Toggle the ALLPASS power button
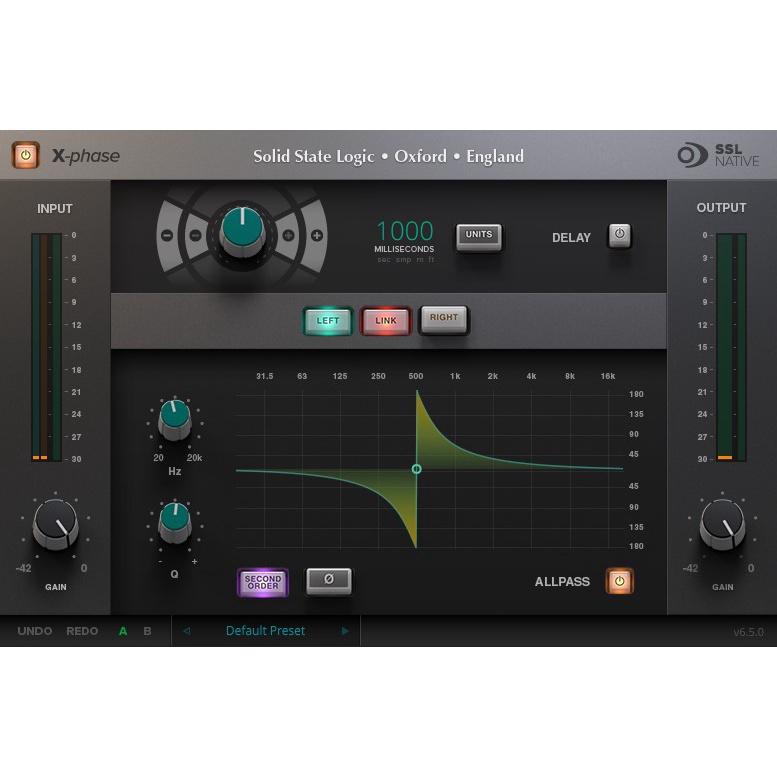This screenshot has height=777, width=777. 619,581
